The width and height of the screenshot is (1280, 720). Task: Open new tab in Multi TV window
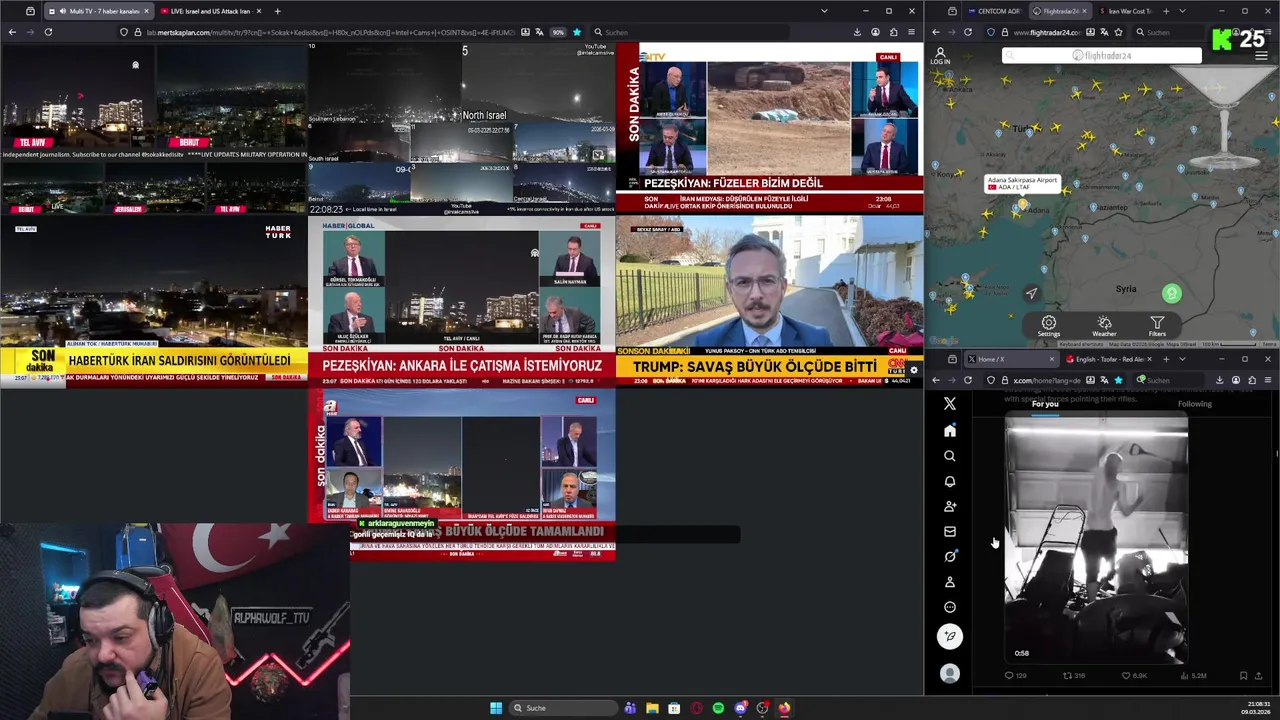[277, 11]
